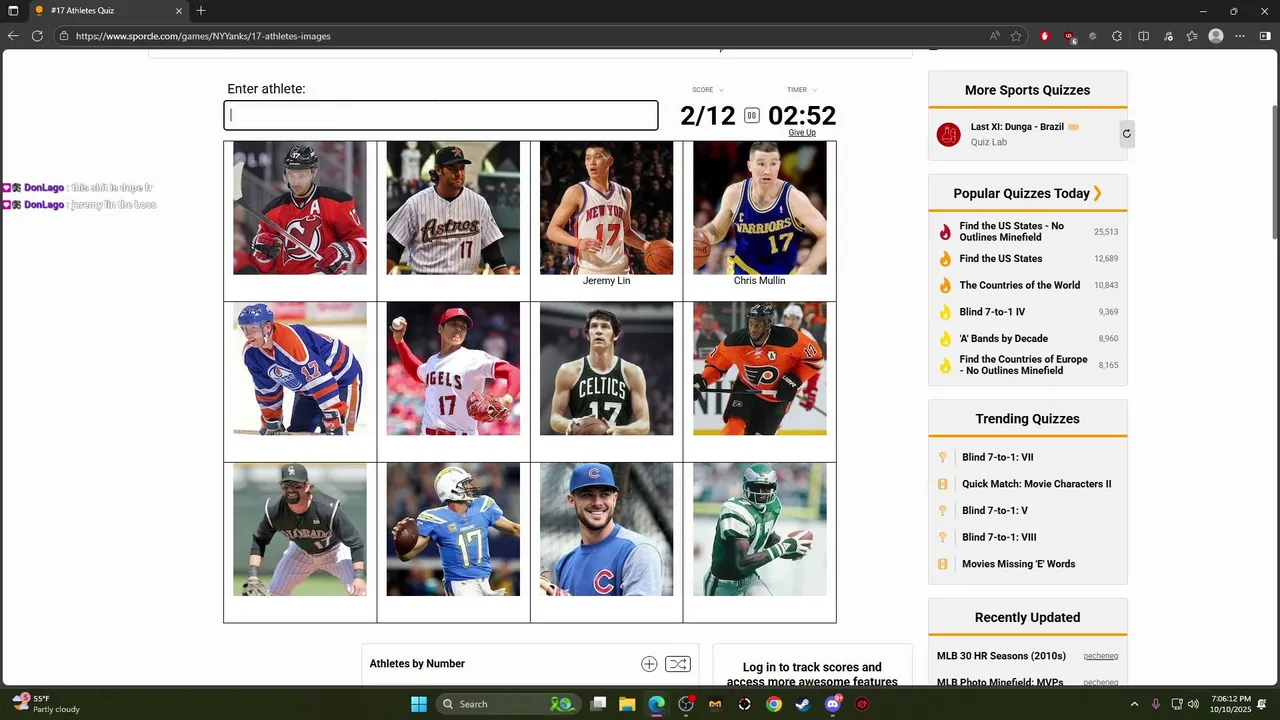Image resolution: width=1280 pixels, height=720 pixels.
Task: Open Find the Countries of Europe minefield quiz
Action: [x=1023, y=365]
